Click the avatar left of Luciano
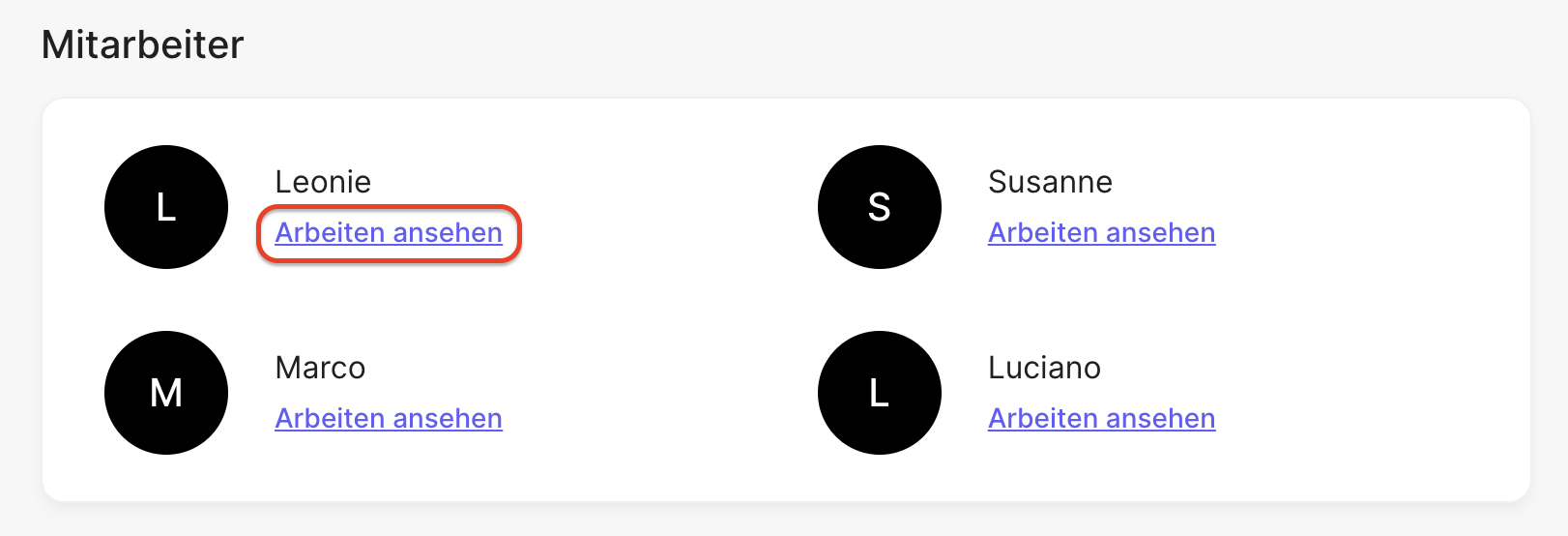The width and height of the screenshot is (1568, 536). 879,393
